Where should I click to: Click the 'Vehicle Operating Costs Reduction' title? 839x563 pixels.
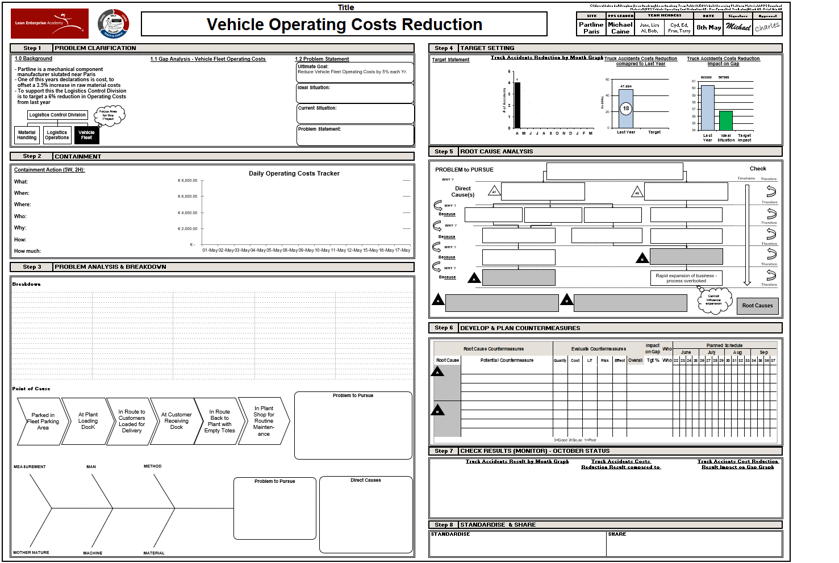coord(344,25)
